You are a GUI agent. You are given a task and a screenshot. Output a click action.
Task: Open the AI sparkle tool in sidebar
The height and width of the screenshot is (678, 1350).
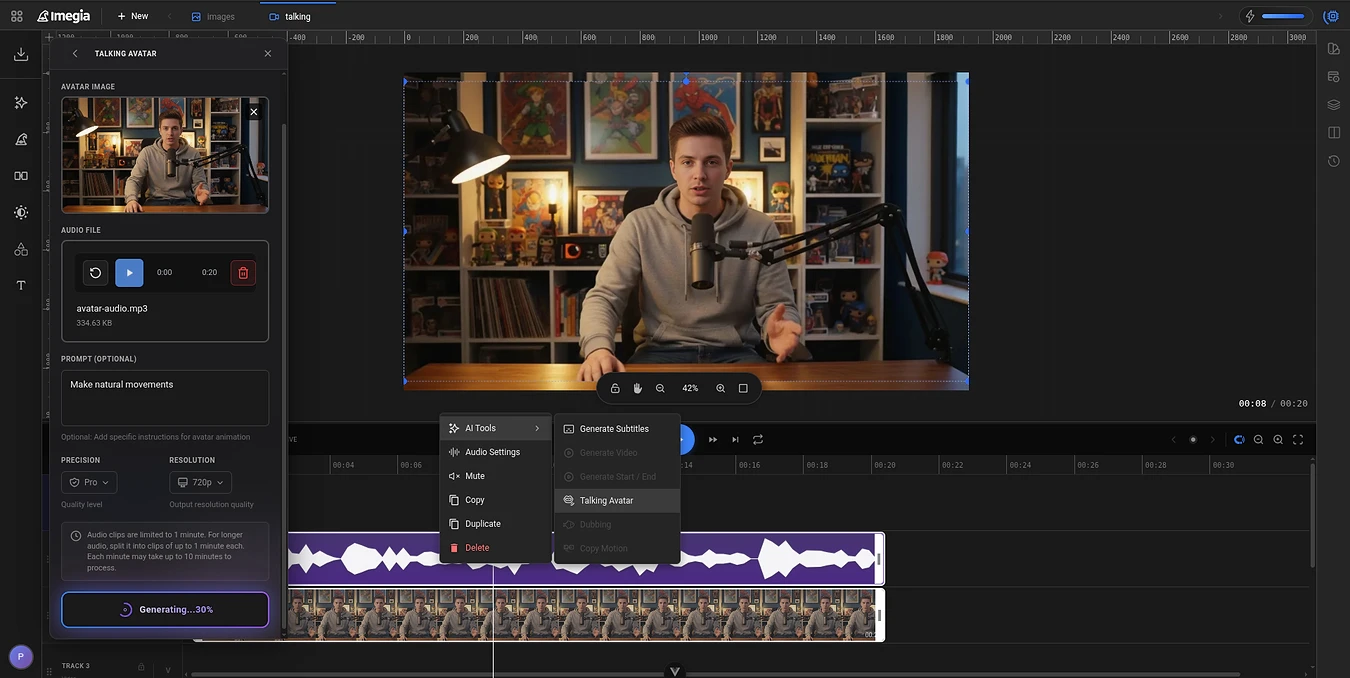pyautogui.click(x=21, y=103)
